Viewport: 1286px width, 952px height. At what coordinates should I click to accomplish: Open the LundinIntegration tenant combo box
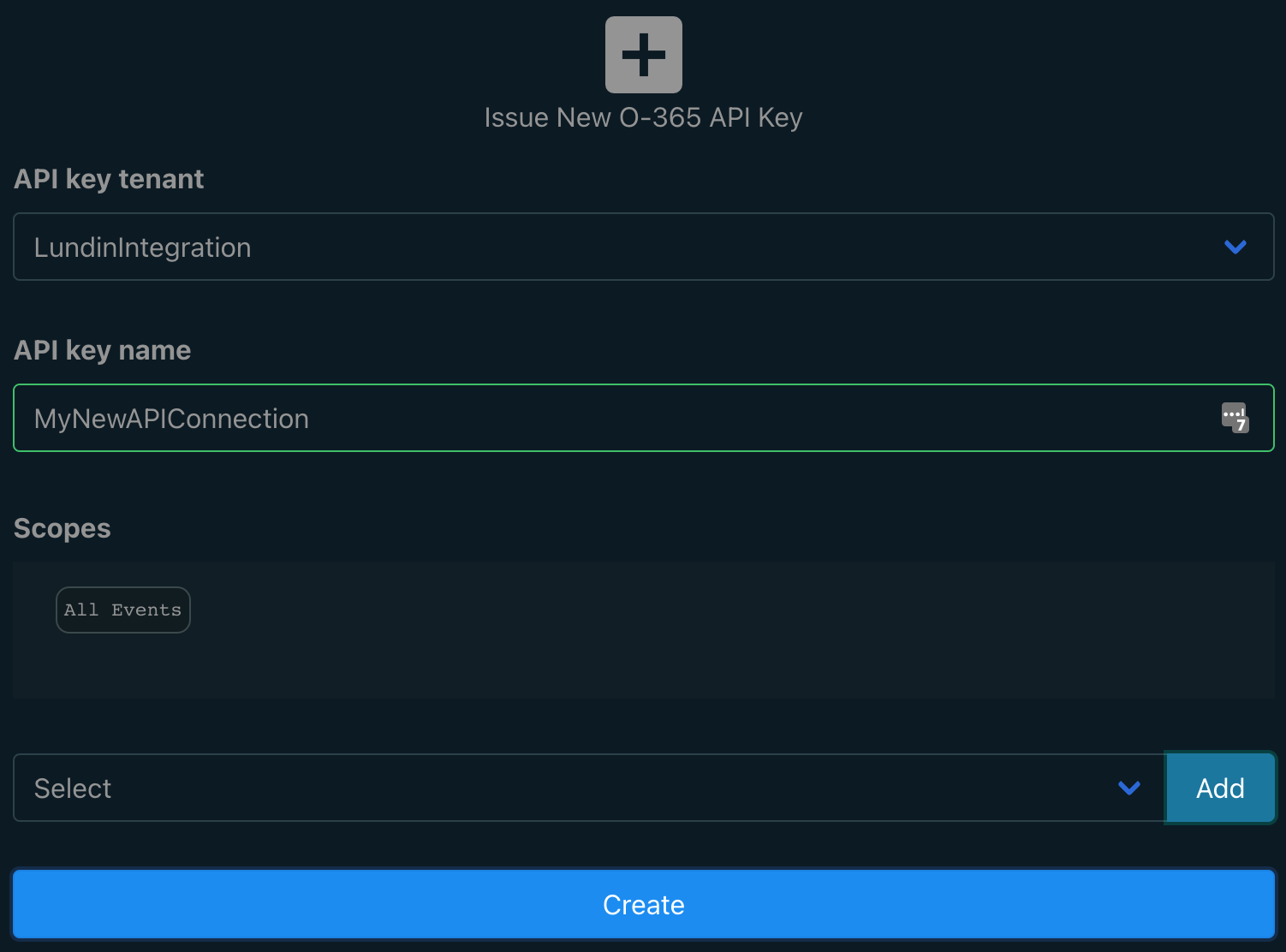644,247
